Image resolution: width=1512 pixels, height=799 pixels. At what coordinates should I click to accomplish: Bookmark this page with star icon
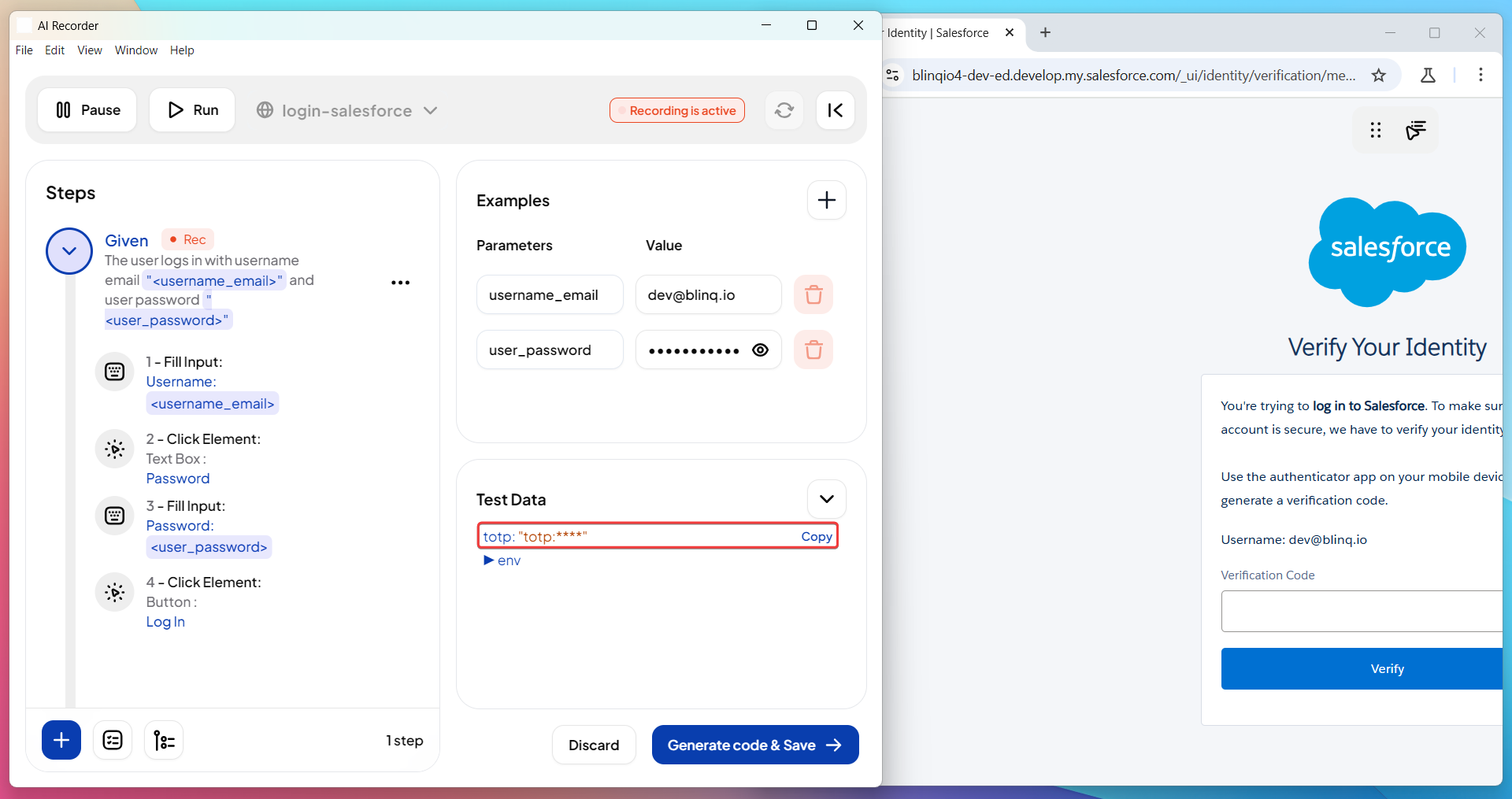pyautogui.click(x=1378, y=76)
